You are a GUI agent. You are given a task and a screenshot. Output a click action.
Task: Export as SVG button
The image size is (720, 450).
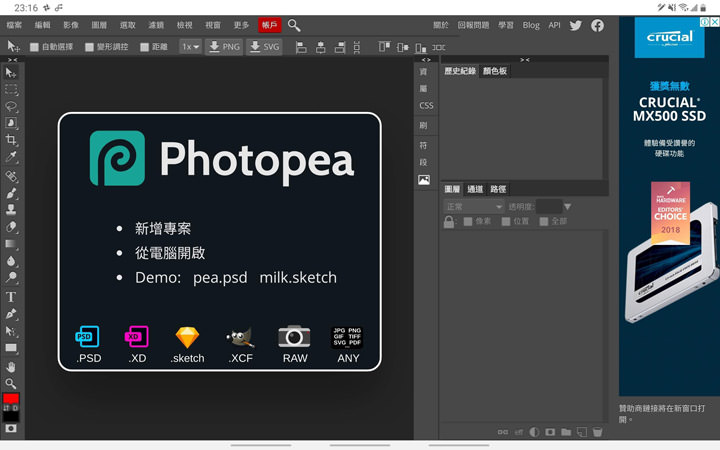[x=264, y=47]
